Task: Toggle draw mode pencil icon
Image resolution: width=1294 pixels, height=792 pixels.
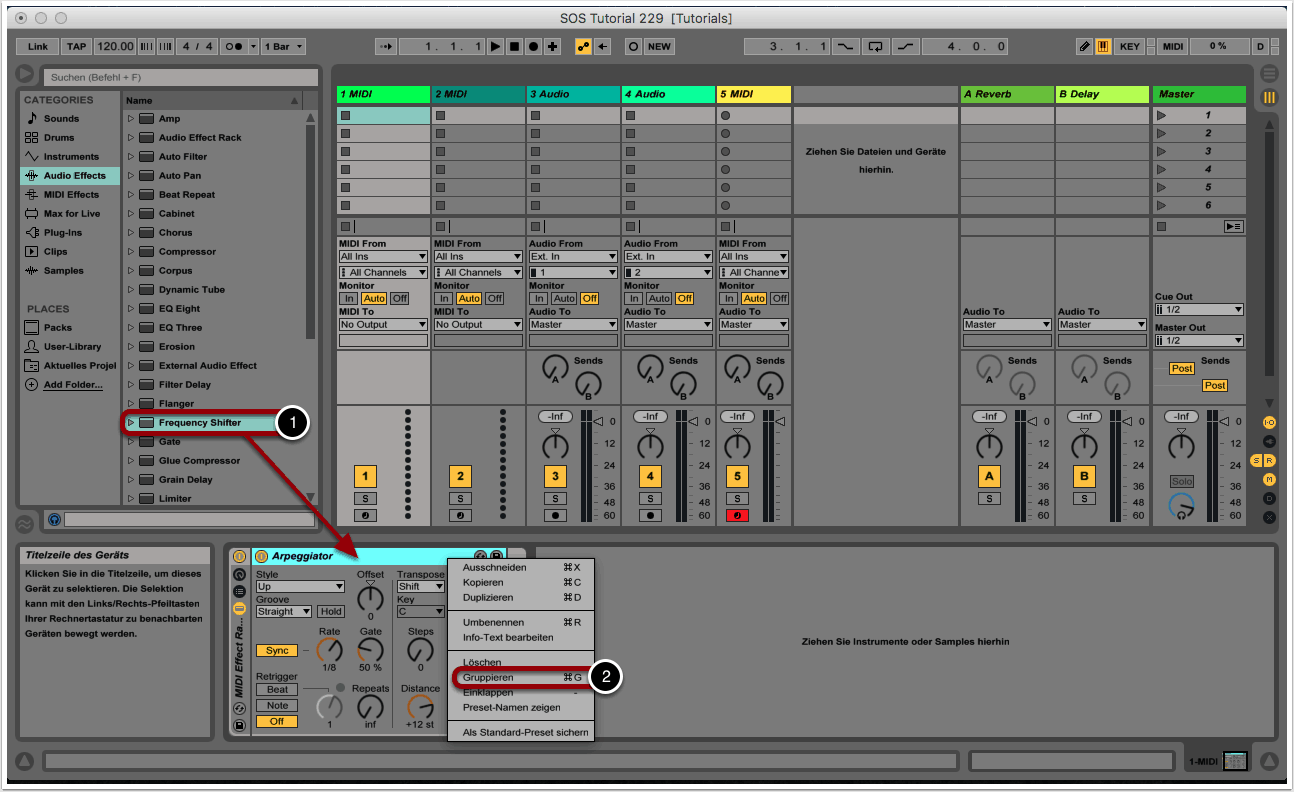Action: (1085, 46)
